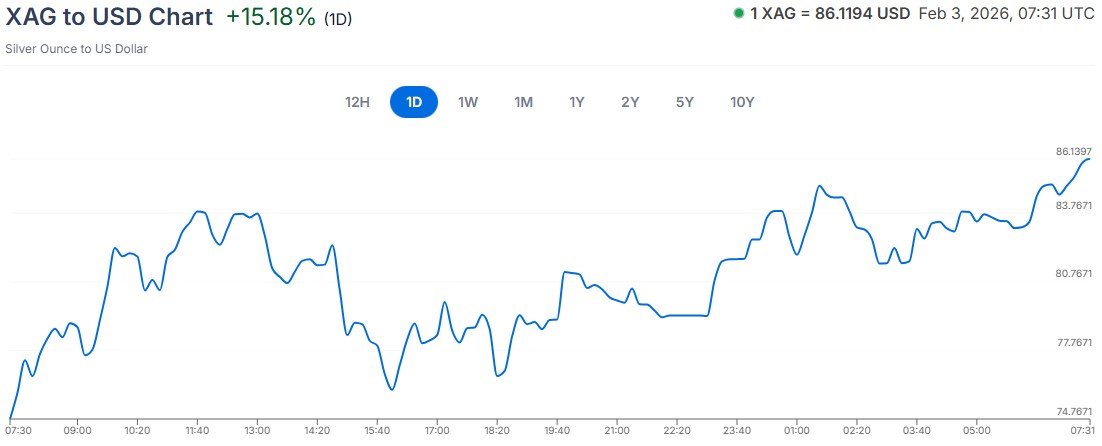Click the chart line's final peak point
Screen dimensions: 1102x446
point(1089,159)
